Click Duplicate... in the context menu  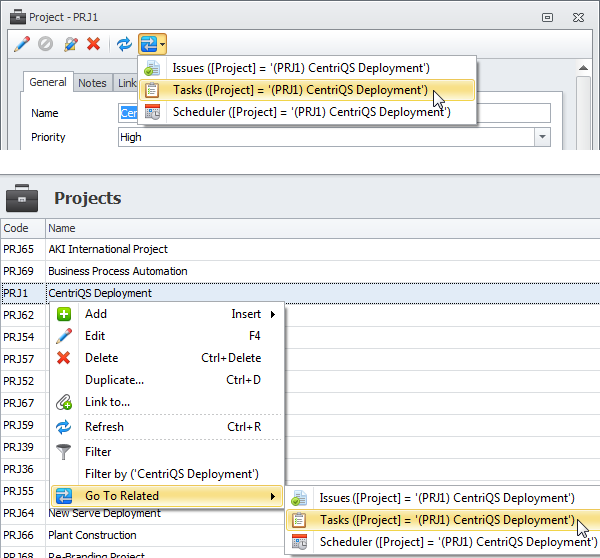tap(114, 380)
